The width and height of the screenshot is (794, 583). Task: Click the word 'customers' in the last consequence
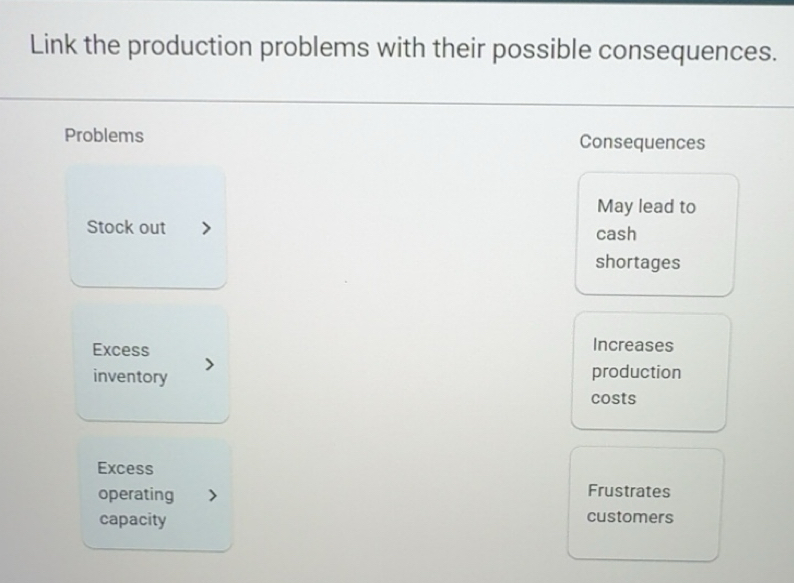tap(630, 517)
